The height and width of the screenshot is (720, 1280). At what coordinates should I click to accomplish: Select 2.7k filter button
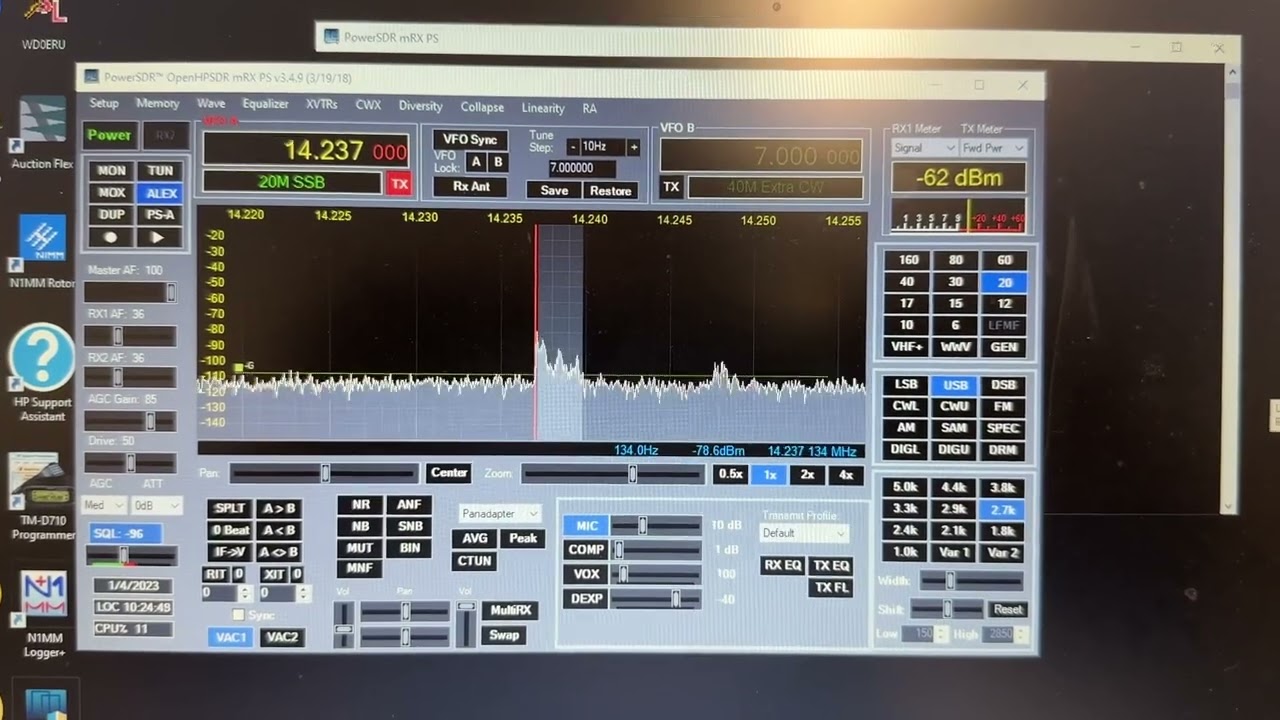(x=1003, y=510)
